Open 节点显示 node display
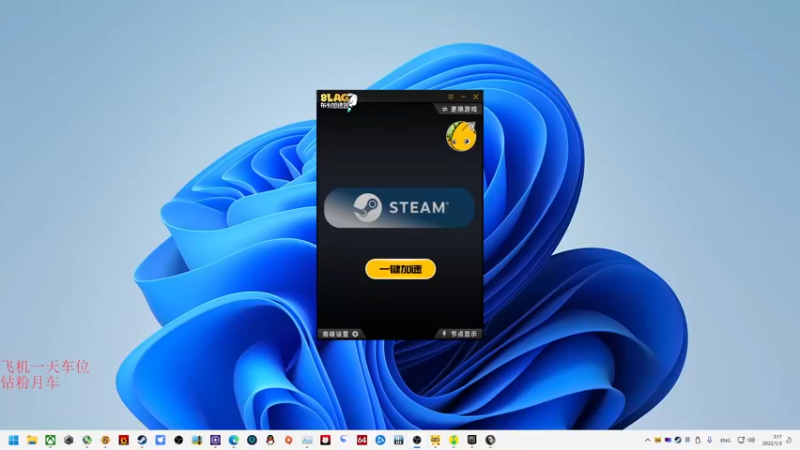This screenshot has height=450, width=800. 459,334
